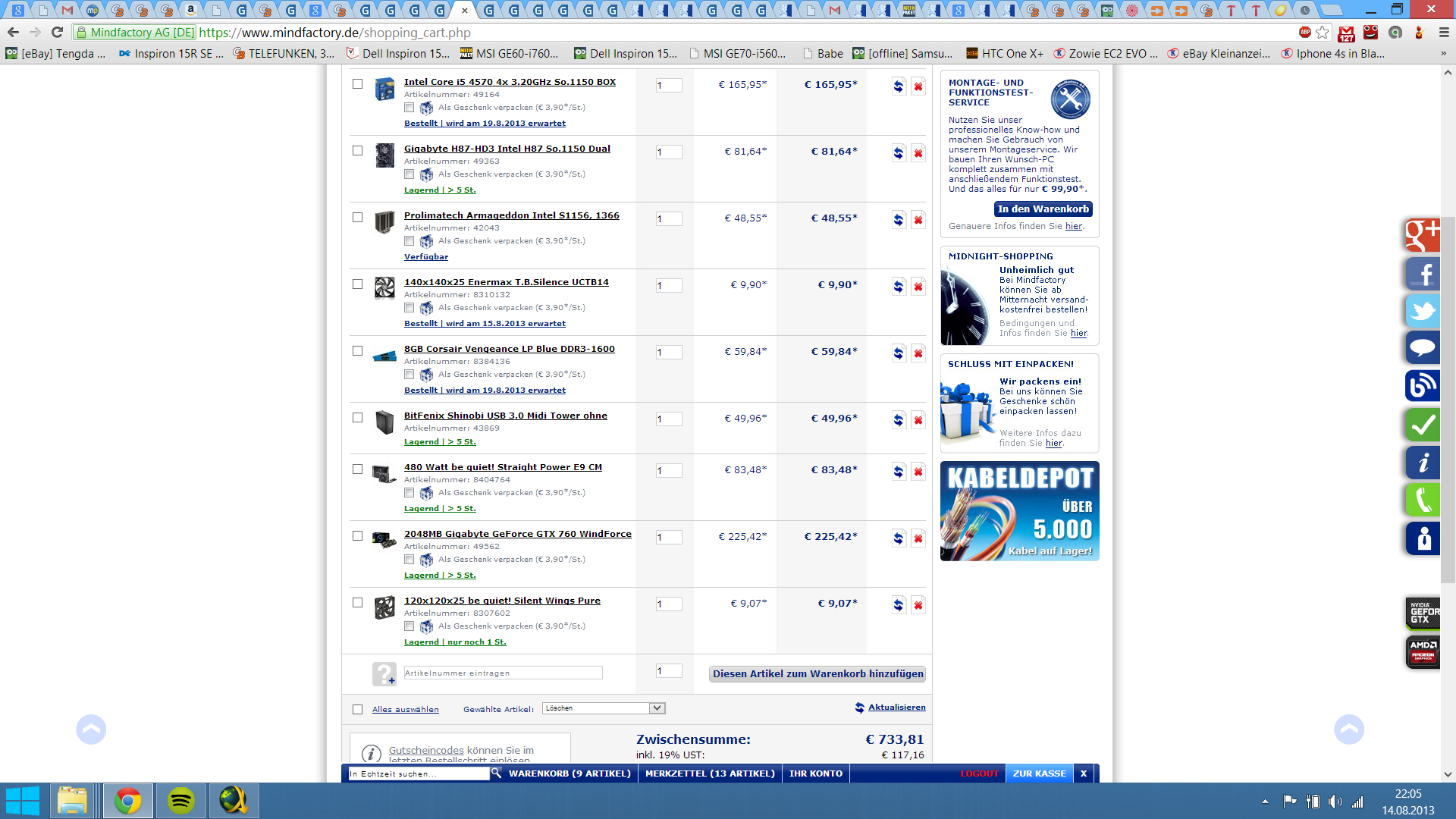Open the Google+ share sidebar button
The width and height of the screenshot is (1456, 819).
click(1422, 235)
